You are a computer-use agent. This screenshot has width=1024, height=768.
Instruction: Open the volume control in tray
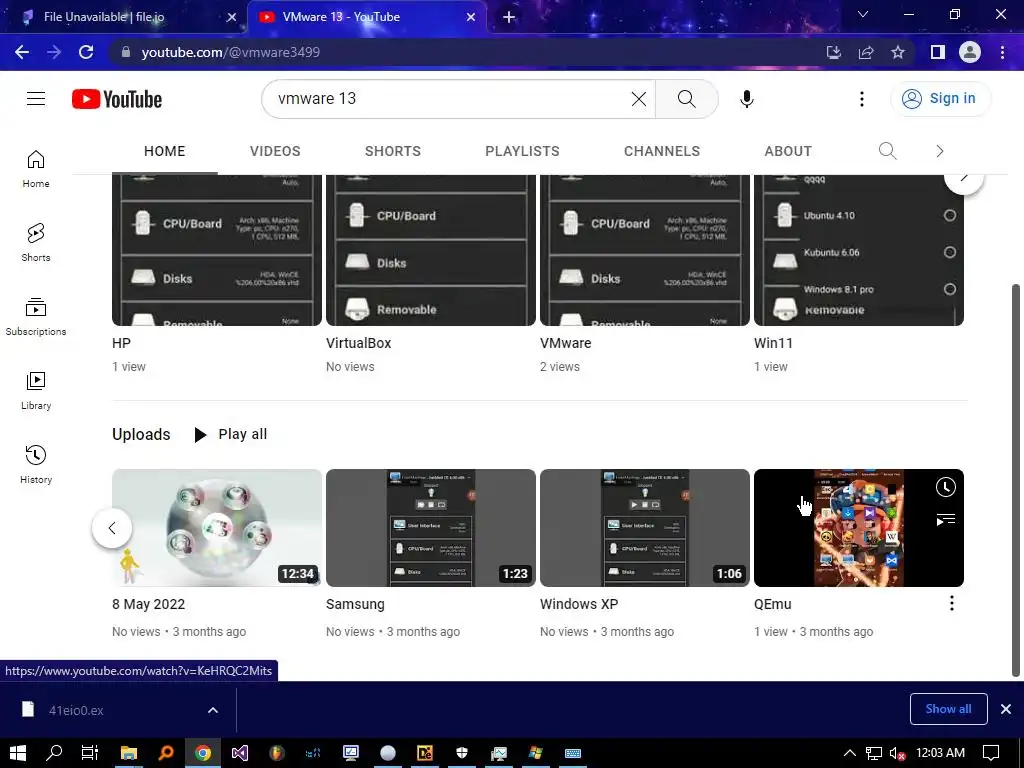pyautogui.click(x=898, y=753)
